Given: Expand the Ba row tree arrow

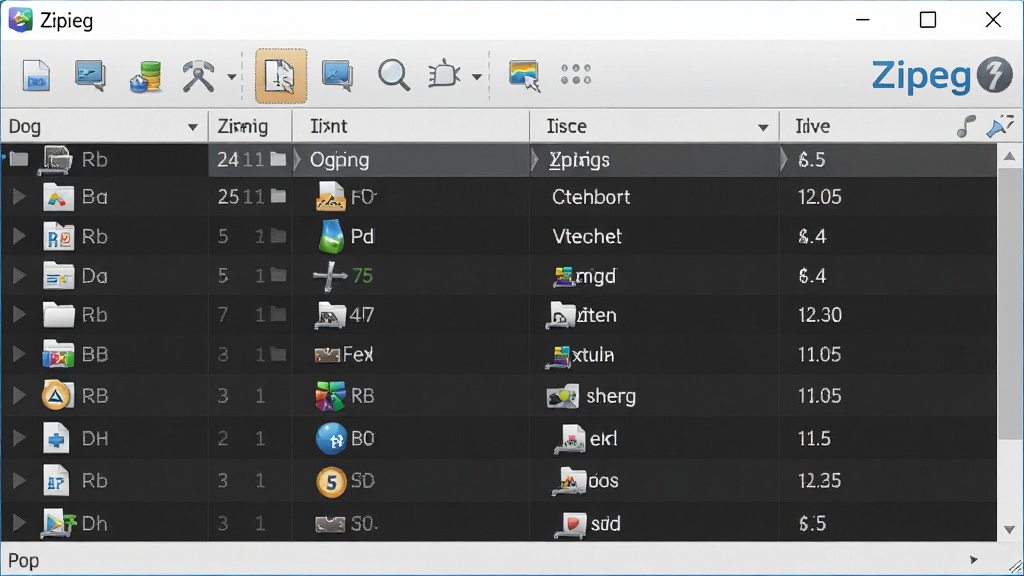Looking at the screenshot, I should coord(19,197).
